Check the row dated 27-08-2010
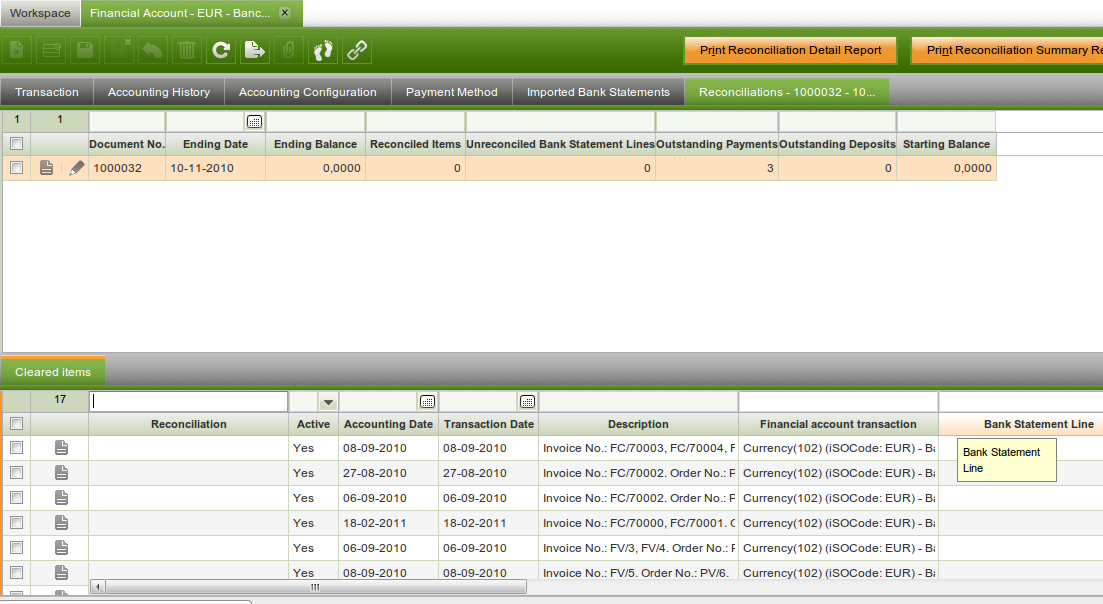Screen dimensions: 1103x604 pos(16,473)
